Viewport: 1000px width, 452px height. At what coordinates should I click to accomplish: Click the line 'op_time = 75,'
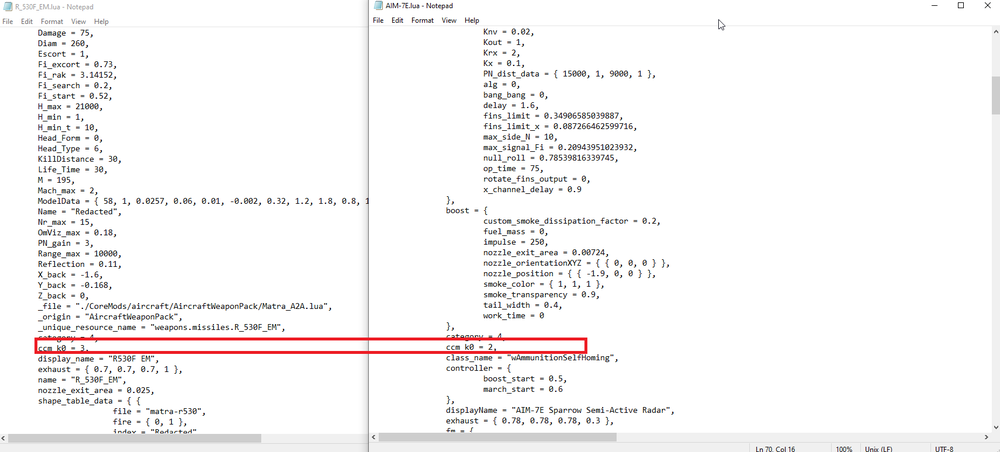point(513,168)
